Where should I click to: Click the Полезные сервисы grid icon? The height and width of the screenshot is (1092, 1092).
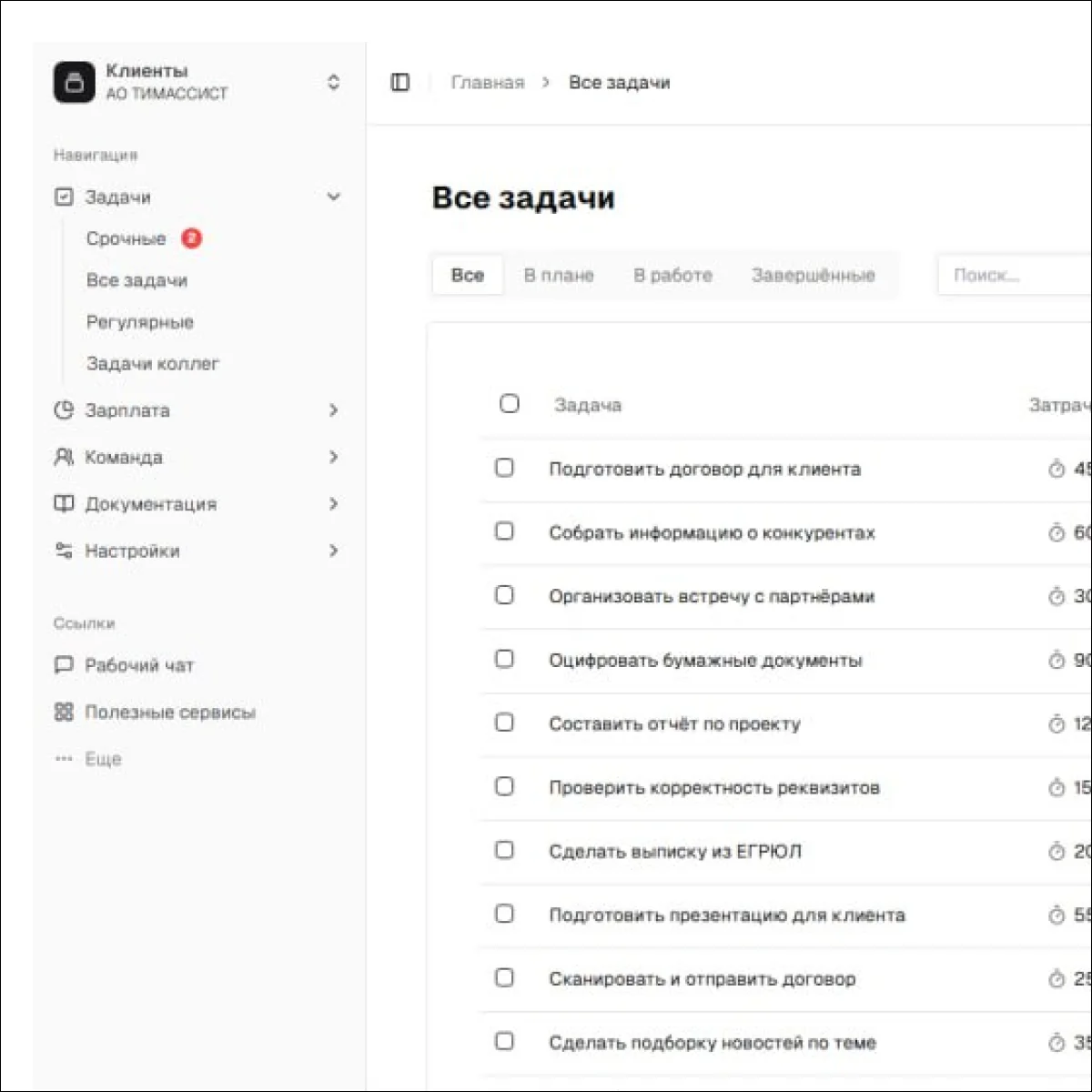pos(64,712)
